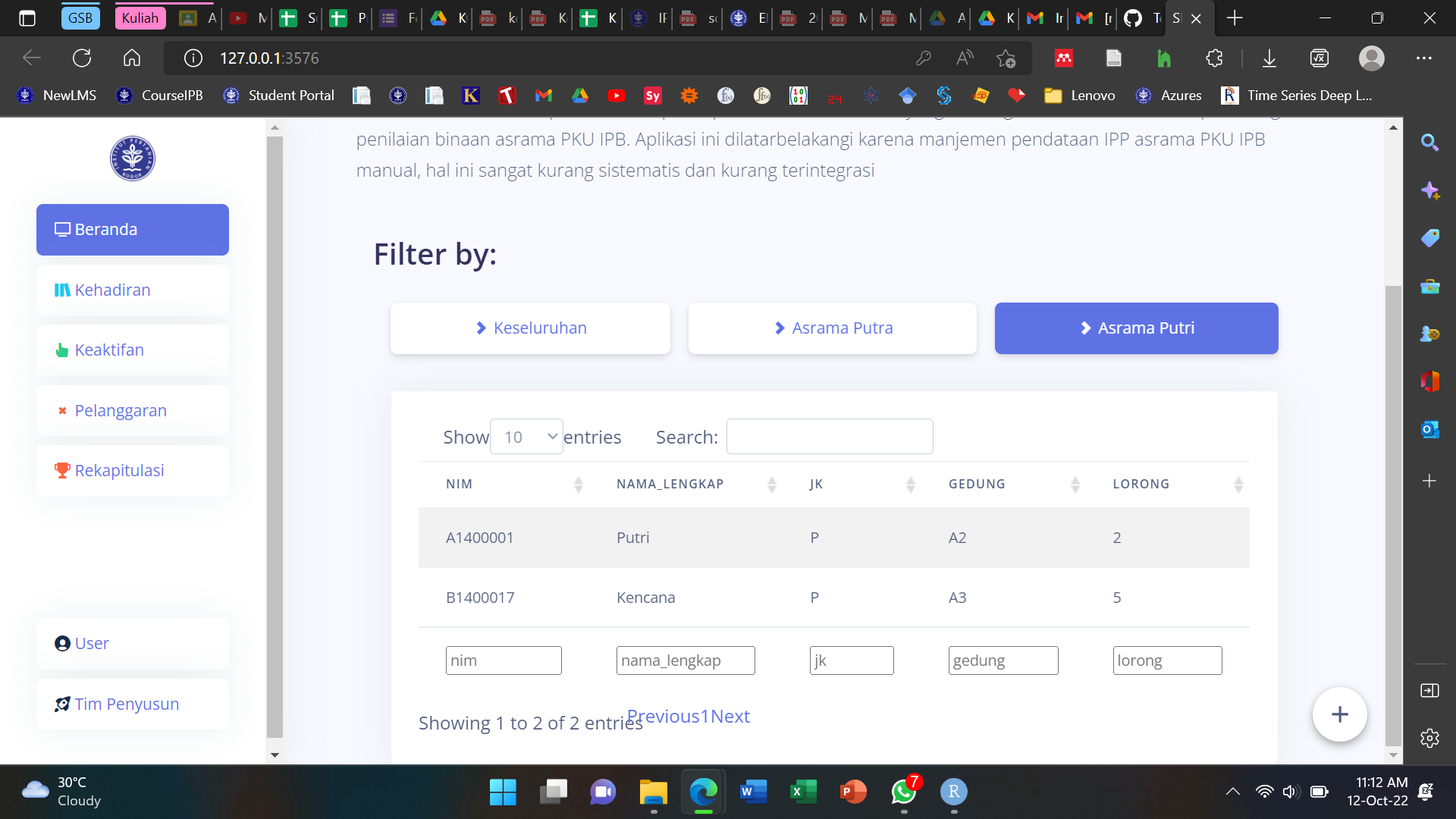Viewport: 1456px width, 819px height.
Task: Open Copilot in the Edge sidebar
Action: point(1430,190)
